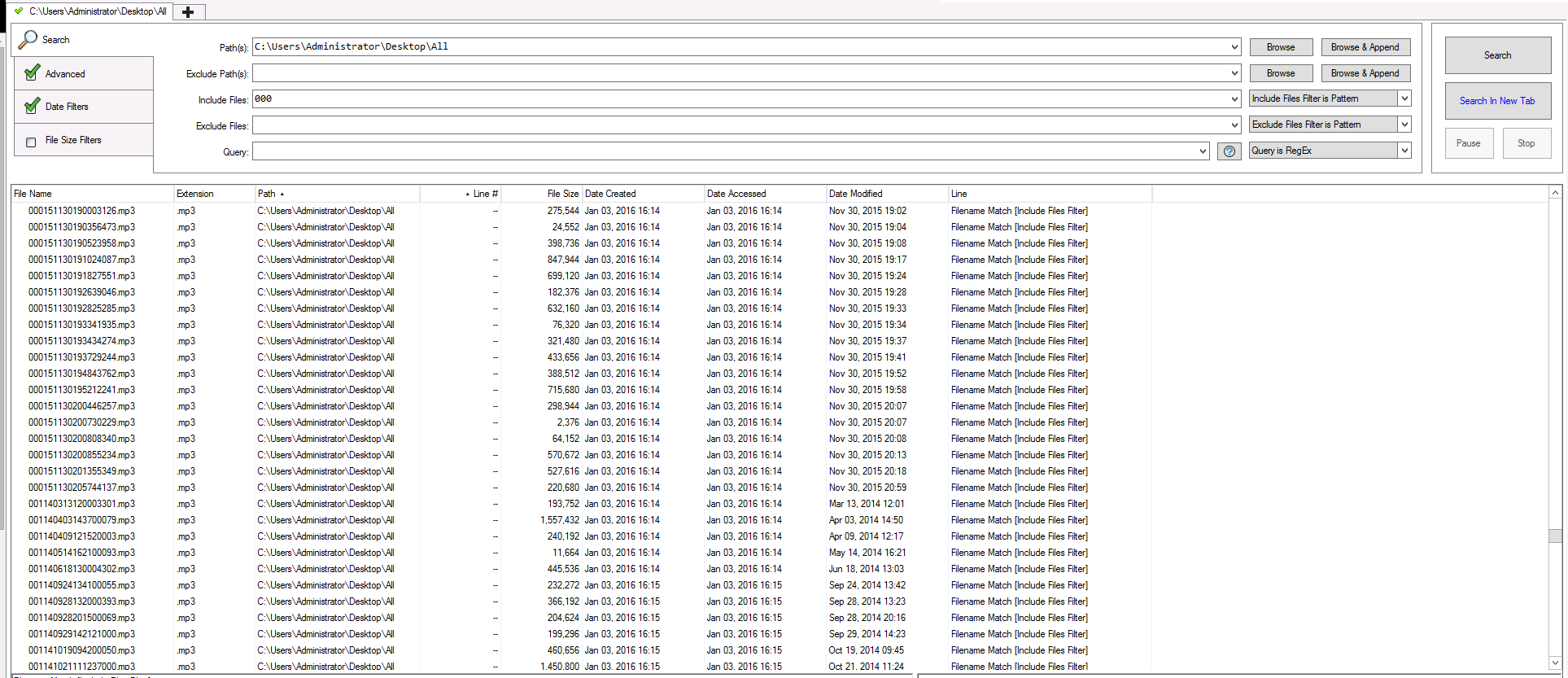
Task: Disable the Date Filters checkbox
Action: tap(33, 106)
